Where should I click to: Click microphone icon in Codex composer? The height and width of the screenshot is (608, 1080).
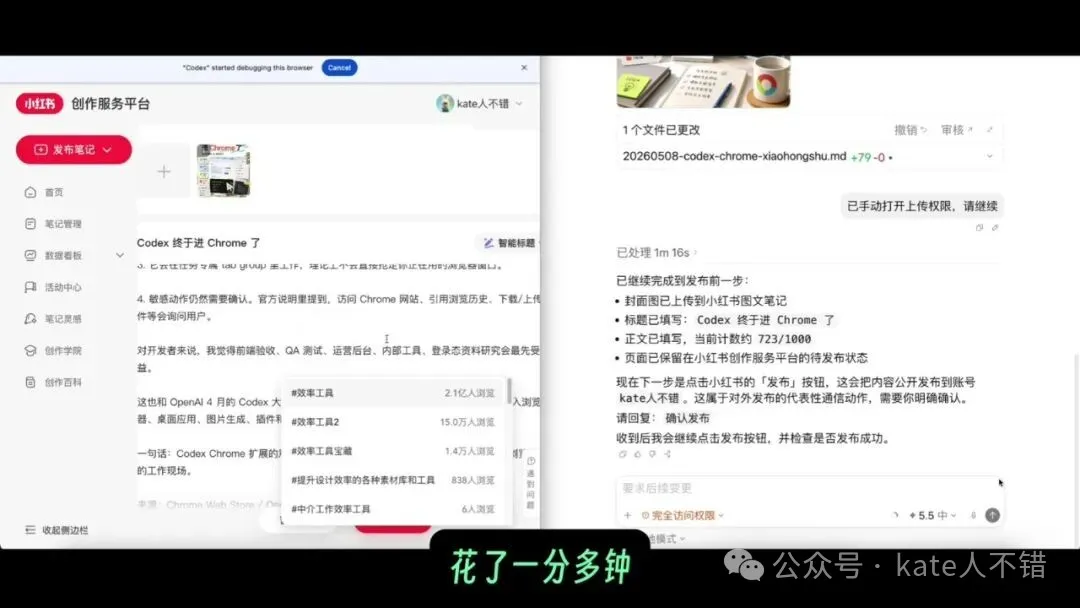973,515
